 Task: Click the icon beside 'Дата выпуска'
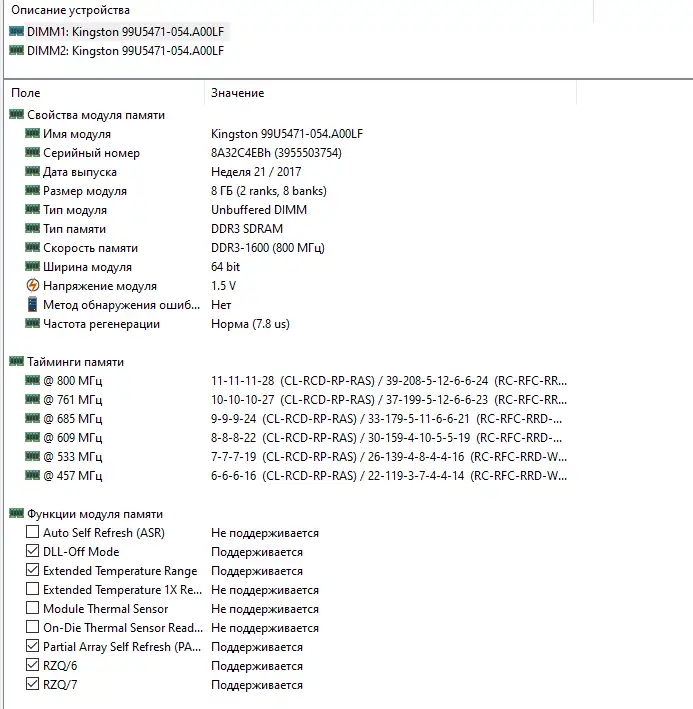[x=32, y=171]
